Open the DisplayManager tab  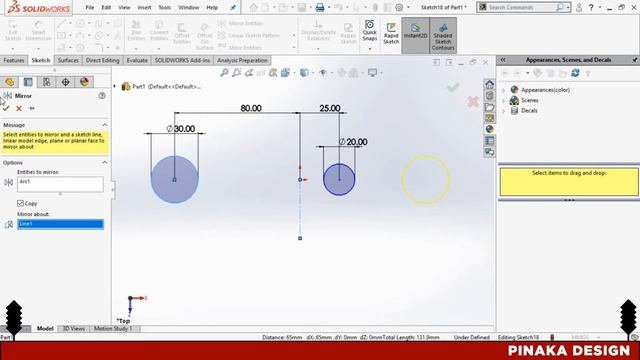(x=84, y=82)
